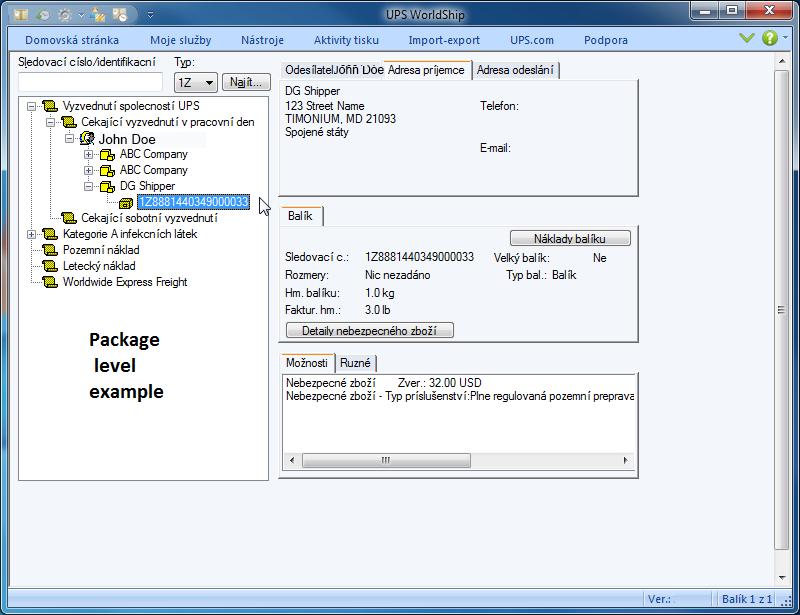Image resolution: width=800 pixels, height=615 pixels.
Task: Open the small arrow beside the gear icon
Action: 81,15
